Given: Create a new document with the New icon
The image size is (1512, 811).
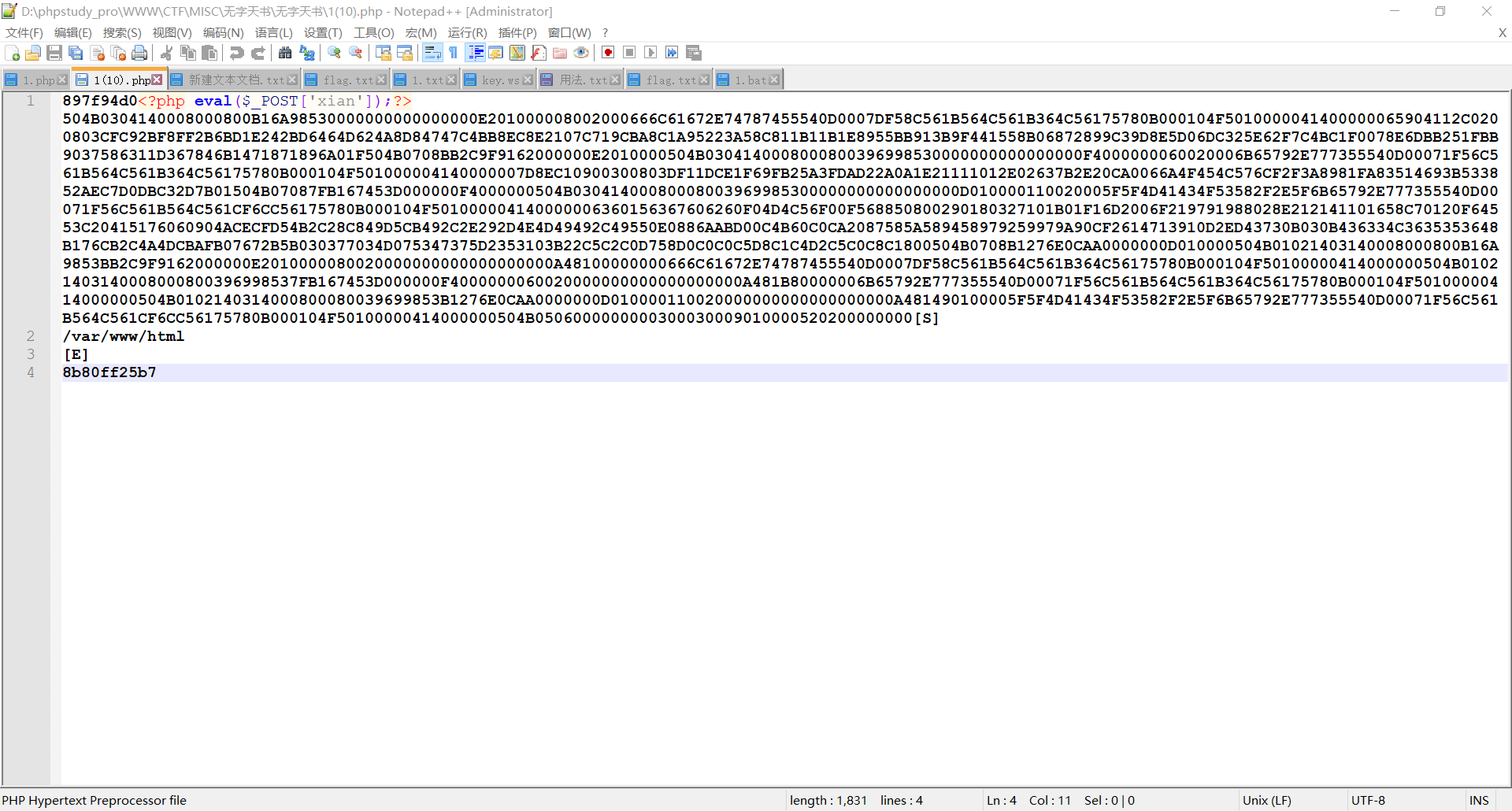Looking at the screenshot, I should click(13, 53).
